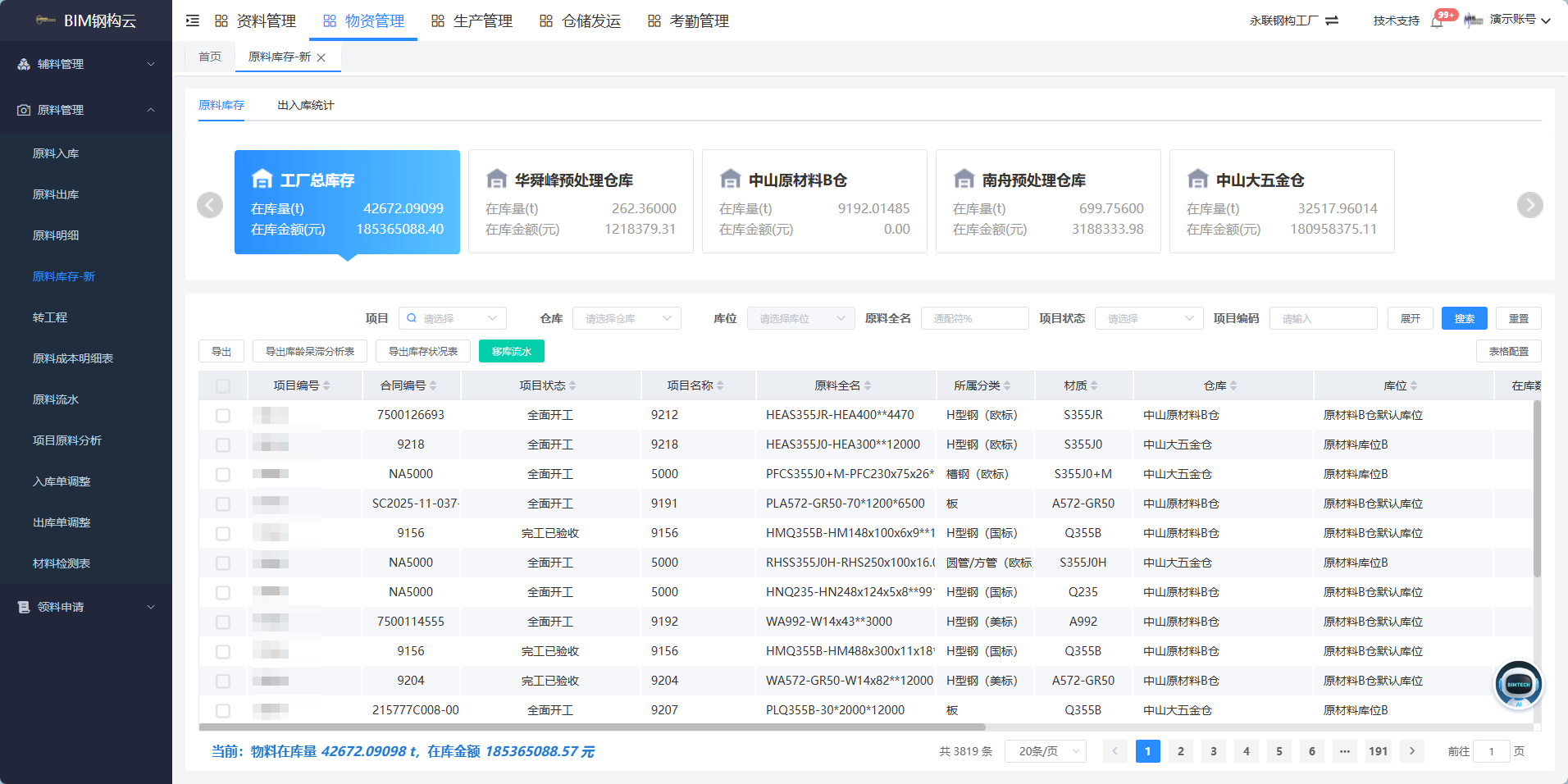This screenshot has width=1568, height=784.
Task: Sort by 项目编号 column sort icon
Action: point(326,385)
